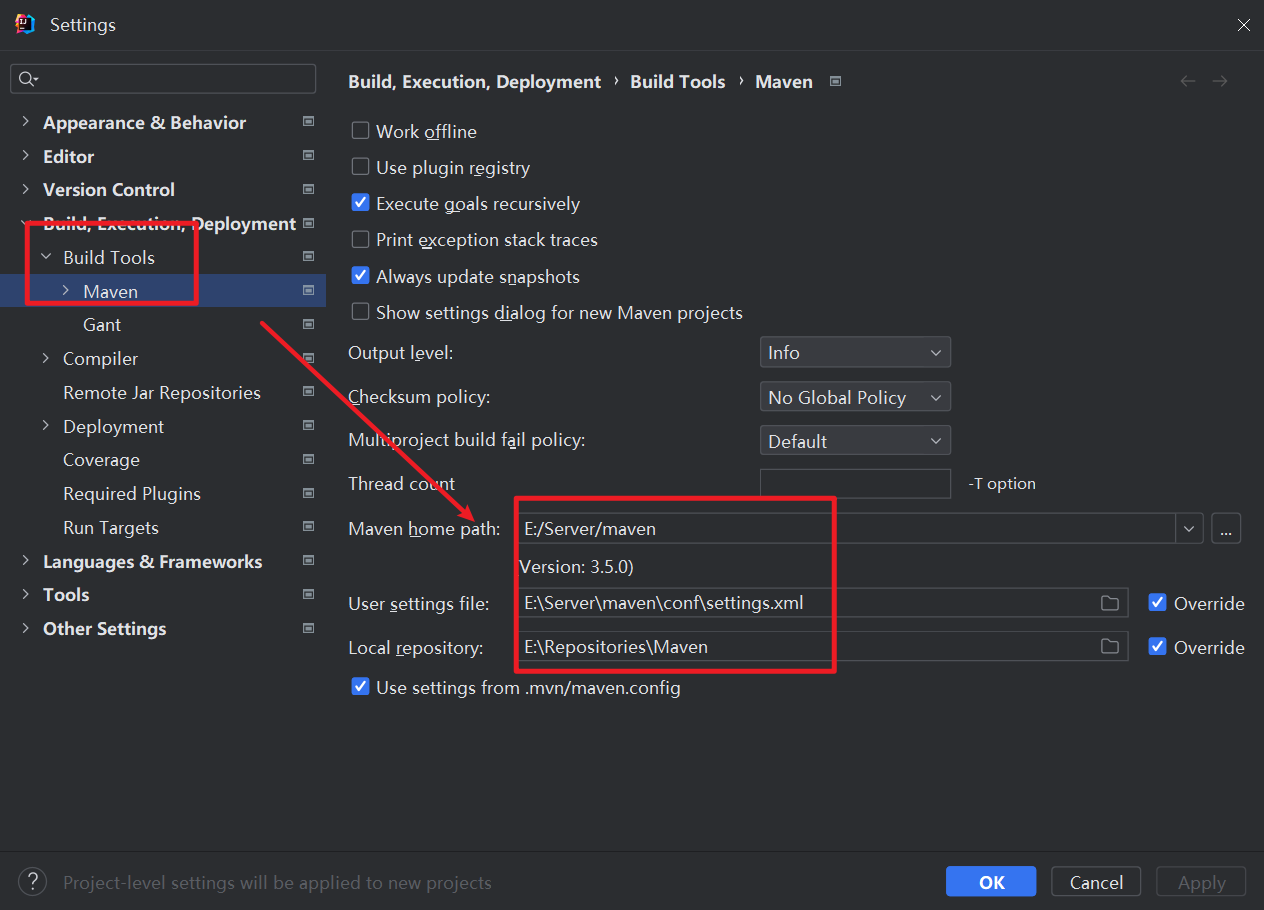1264x910 pixels.
Task: Click project-level icon beside Other Settings
Action: pyautogui.click(x=308, y=628)
